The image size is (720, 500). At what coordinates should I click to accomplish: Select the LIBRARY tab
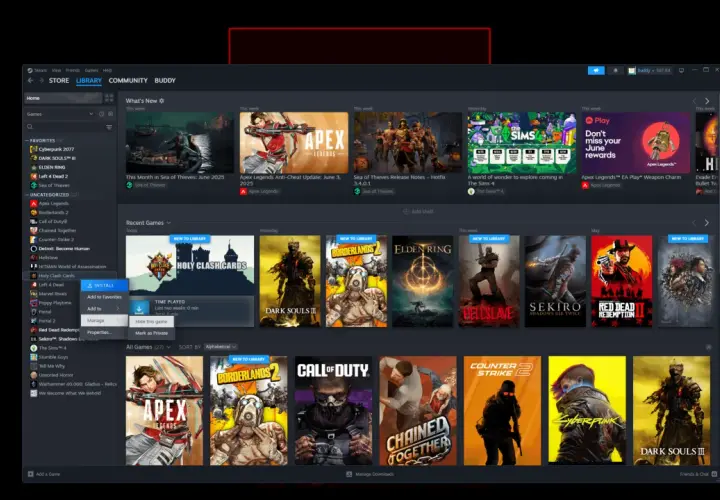(x=89, y=80)
